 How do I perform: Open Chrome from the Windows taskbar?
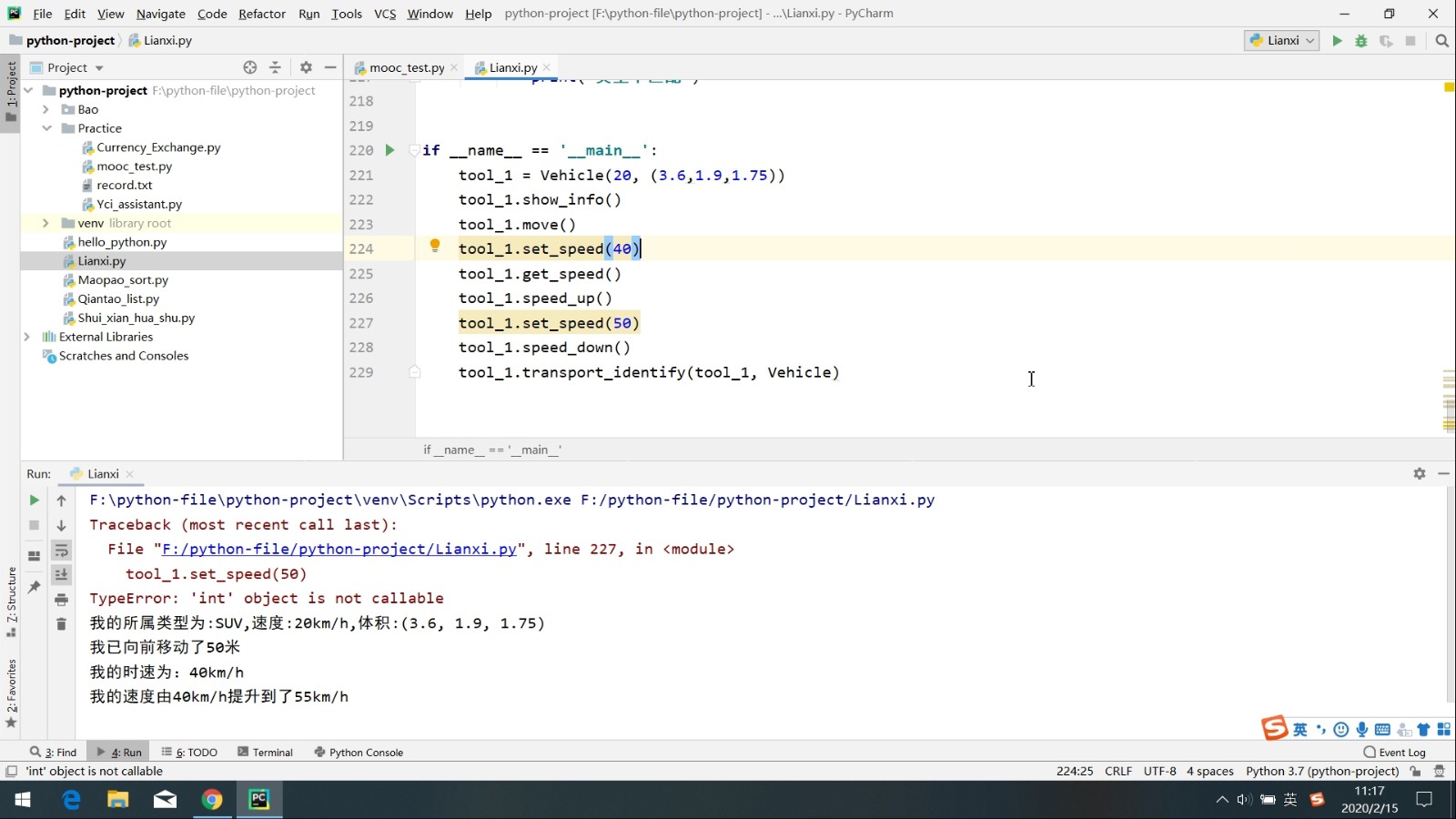click(x=211, y=800)
